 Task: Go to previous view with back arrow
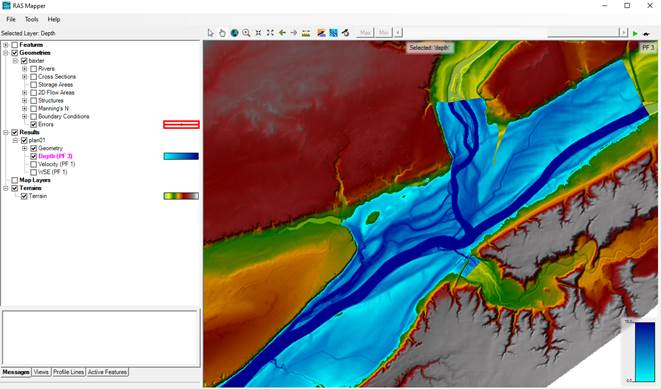point(282,33)
